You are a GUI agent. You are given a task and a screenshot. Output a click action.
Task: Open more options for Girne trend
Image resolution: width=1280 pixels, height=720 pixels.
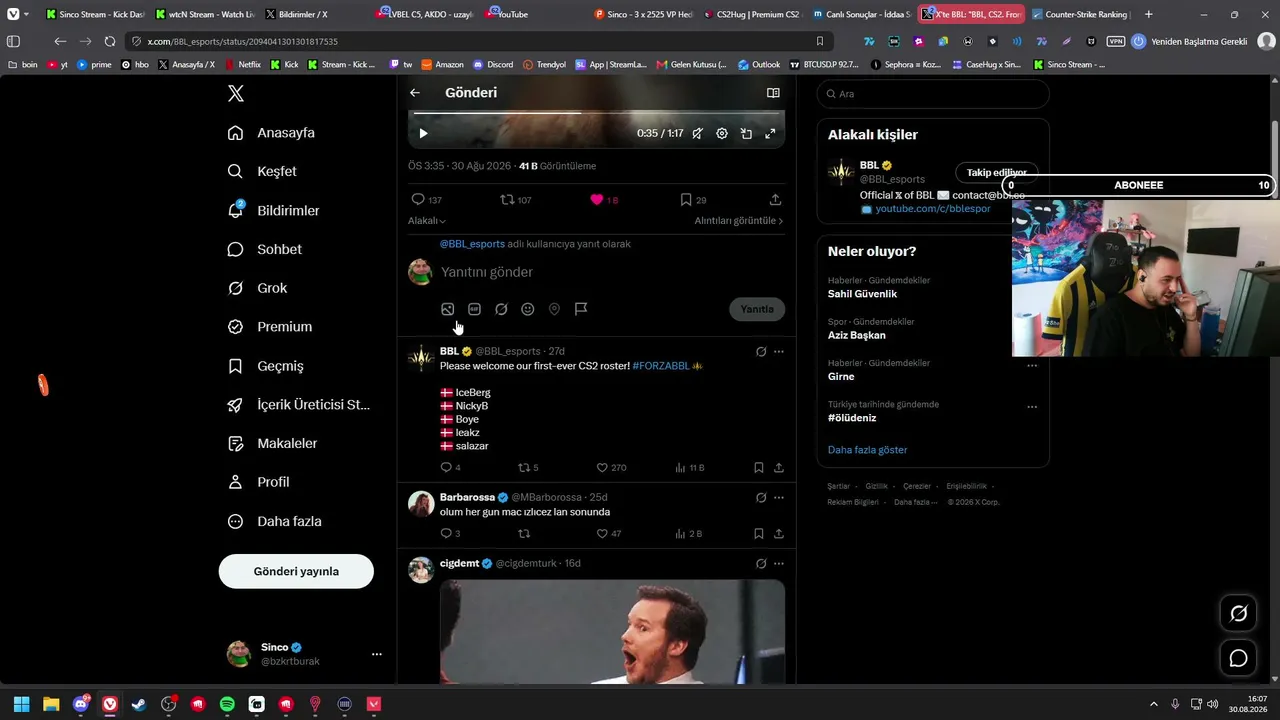tap(1032, 365)
